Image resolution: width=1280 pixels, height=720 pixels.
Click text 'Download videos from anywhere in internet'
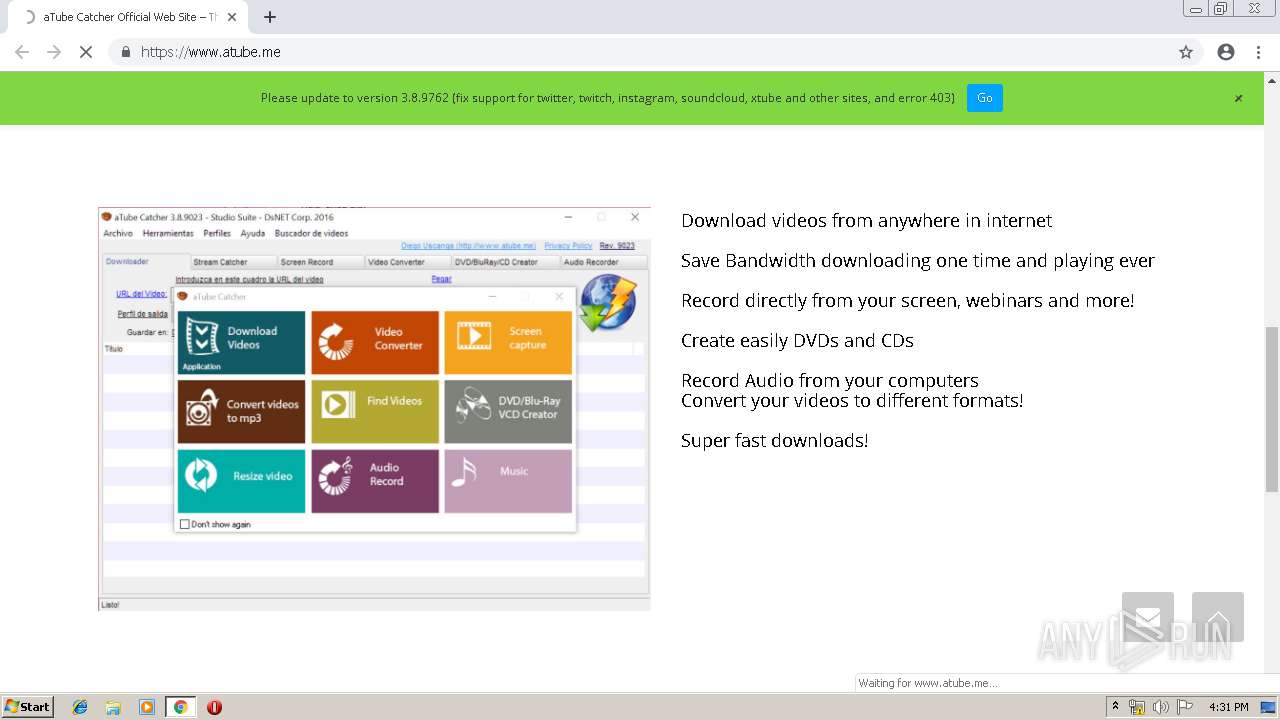pos(866,221)
